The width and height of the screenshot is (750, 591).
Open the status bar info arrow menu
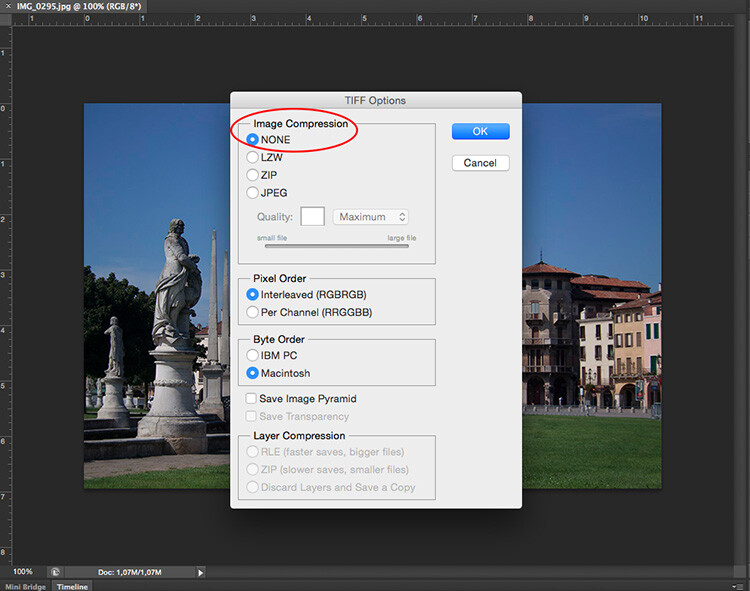point(200,572)
